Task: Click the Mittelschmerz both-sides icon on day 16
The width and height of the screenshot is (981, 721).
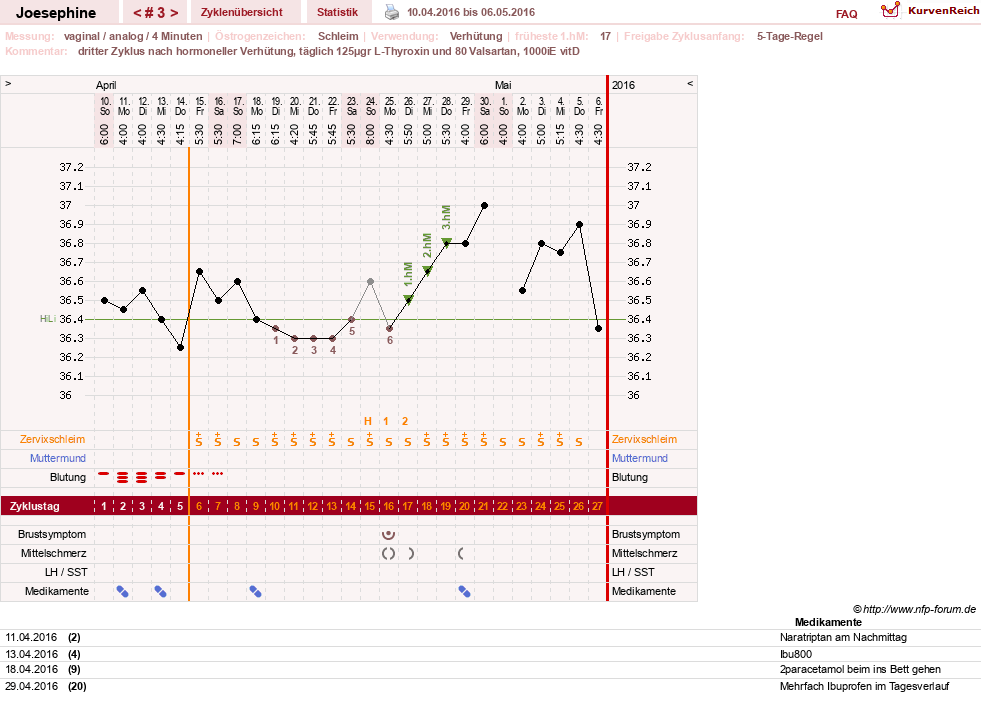Action: (x=389, y=553)
